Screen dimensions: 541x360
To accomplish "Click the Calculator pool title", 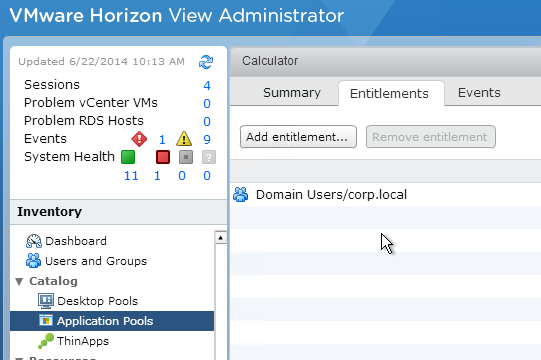I will pos(270,61).
